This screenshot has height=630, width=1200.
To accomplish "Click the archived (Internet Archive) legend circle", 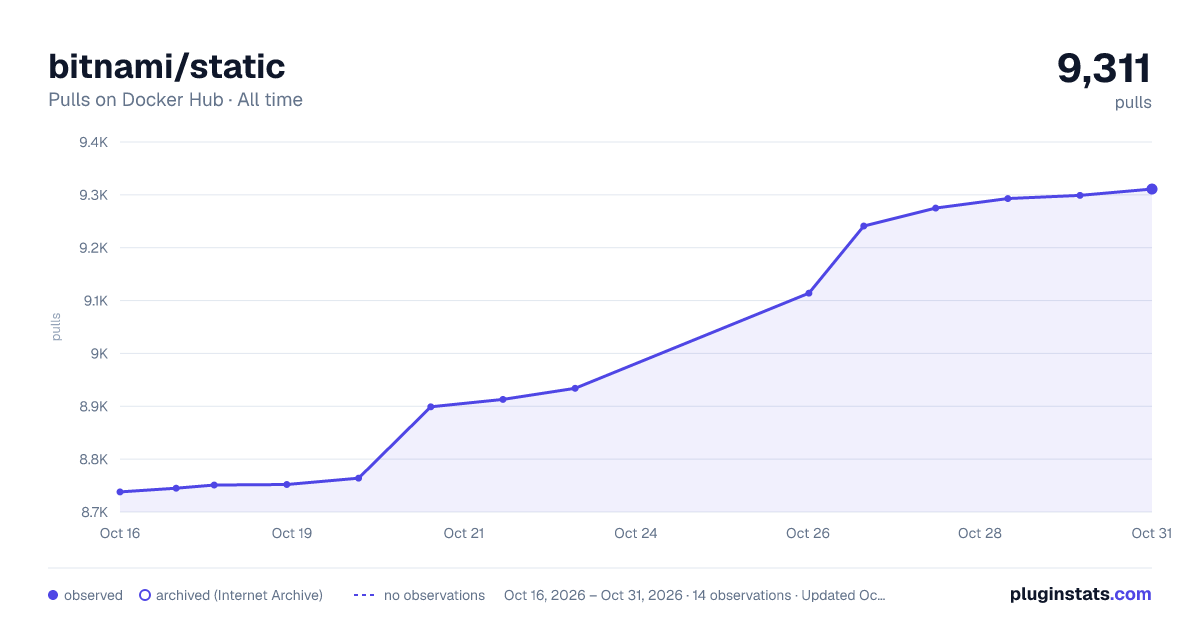I will pos(145,595).
